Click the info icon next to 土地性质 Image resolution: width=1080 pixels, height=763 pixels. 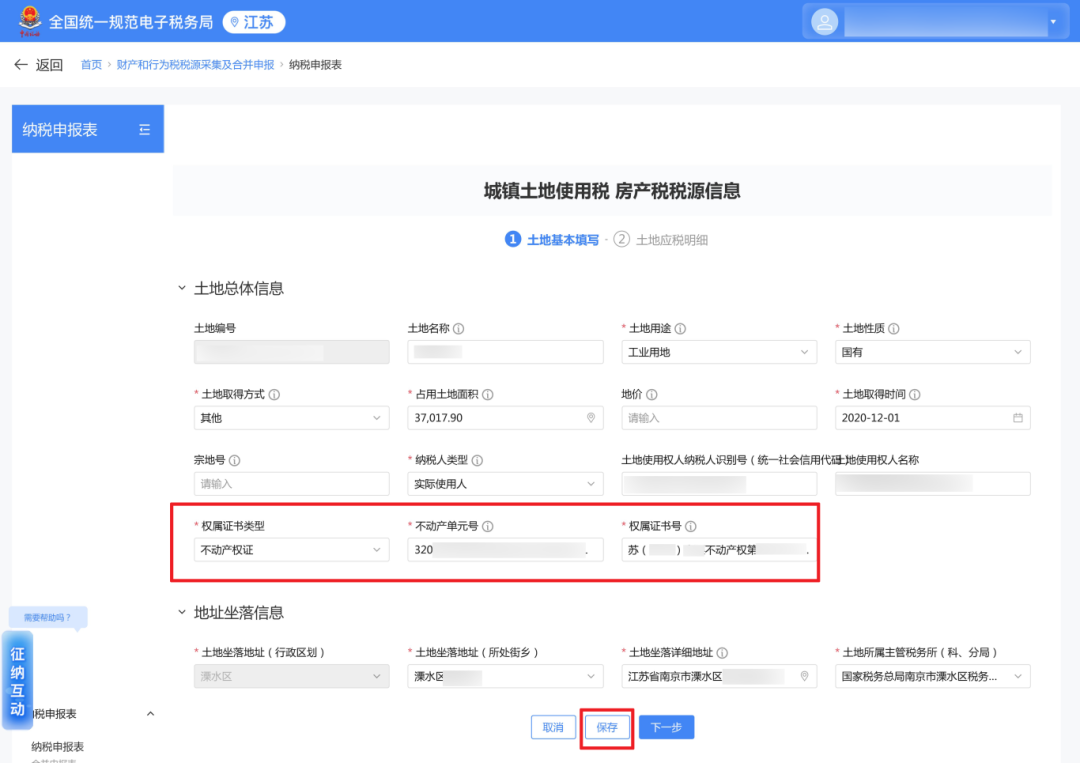pos(894,328)
